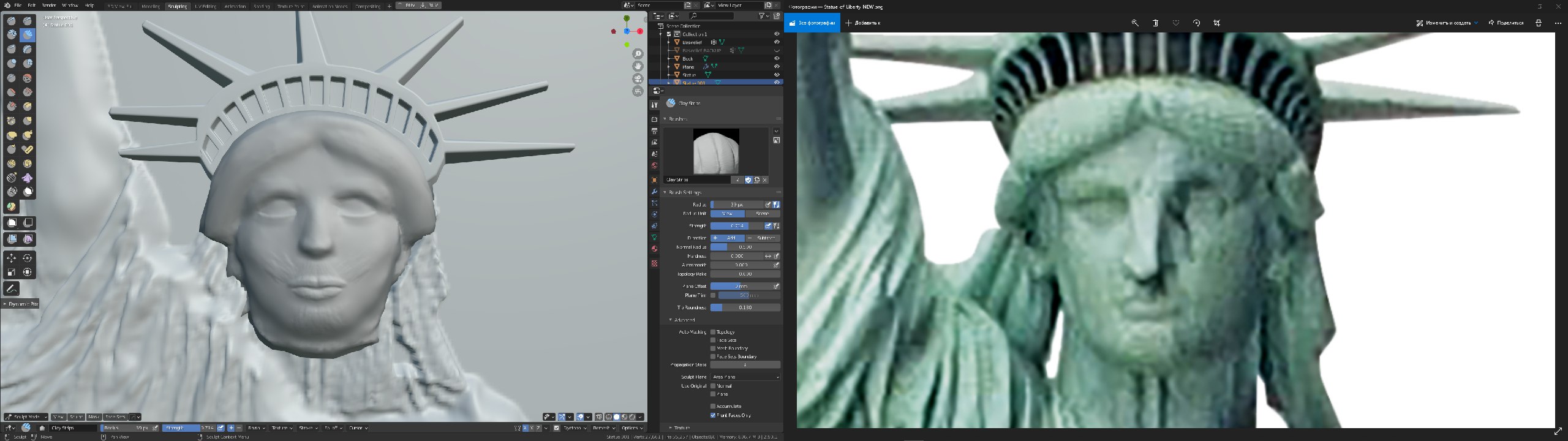Open the Render menu in Blender

(49, 6)
